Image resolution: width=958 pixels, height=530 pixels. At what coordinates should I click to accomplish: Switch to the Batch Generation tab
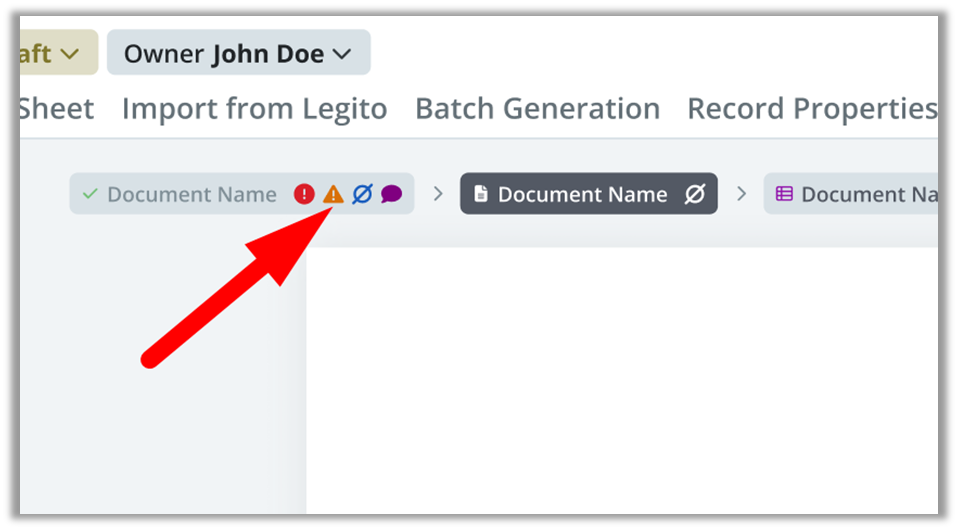pyautogui.click(x=538, y=109)
